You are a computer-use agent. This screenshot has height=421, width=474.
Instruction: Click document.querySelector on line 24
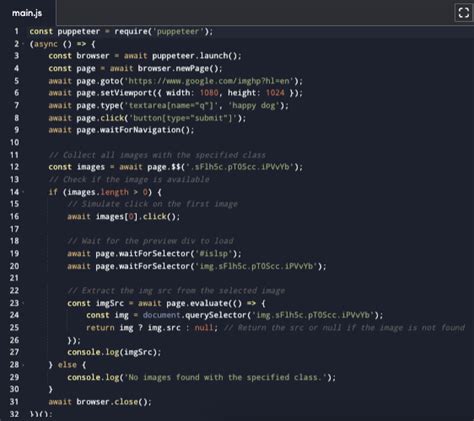[x=194, y=315]
